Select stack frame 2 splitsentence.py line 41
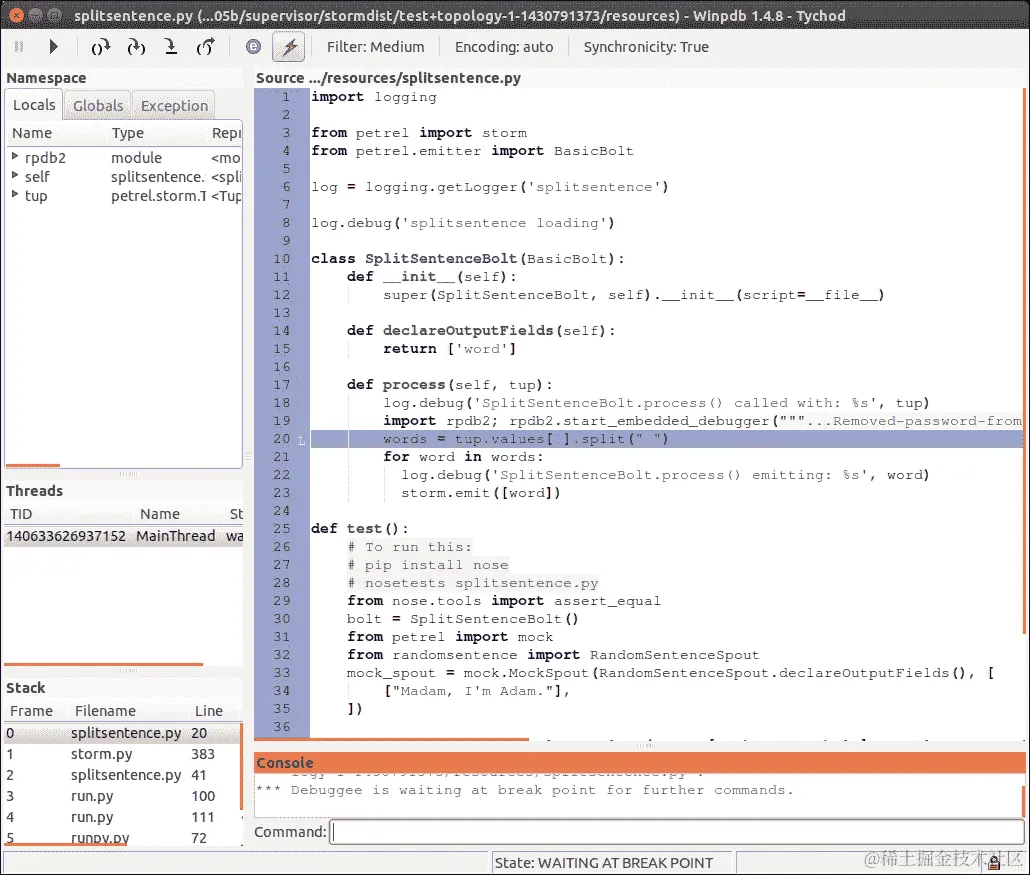 coord(122,775)
